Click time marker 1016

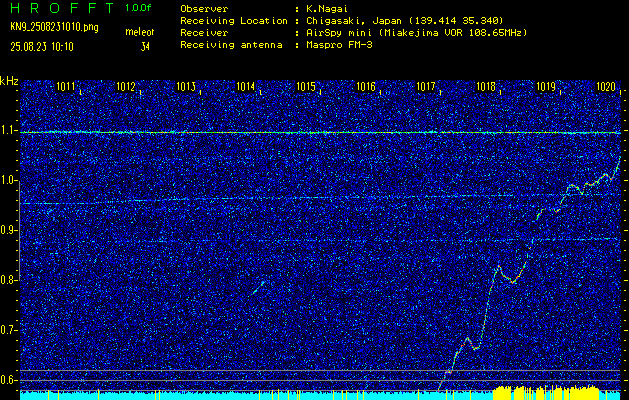tap(366, 86)
